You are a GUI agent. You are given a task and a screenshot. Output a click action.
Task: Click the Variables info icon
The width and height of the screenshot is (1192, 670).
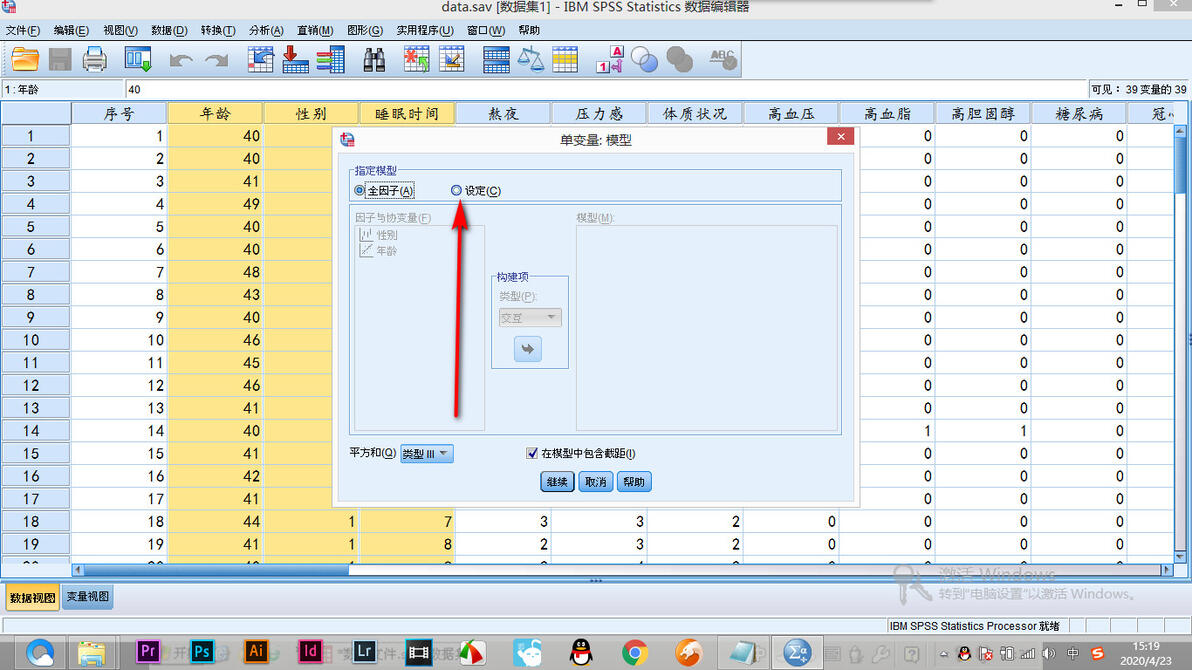331,59
